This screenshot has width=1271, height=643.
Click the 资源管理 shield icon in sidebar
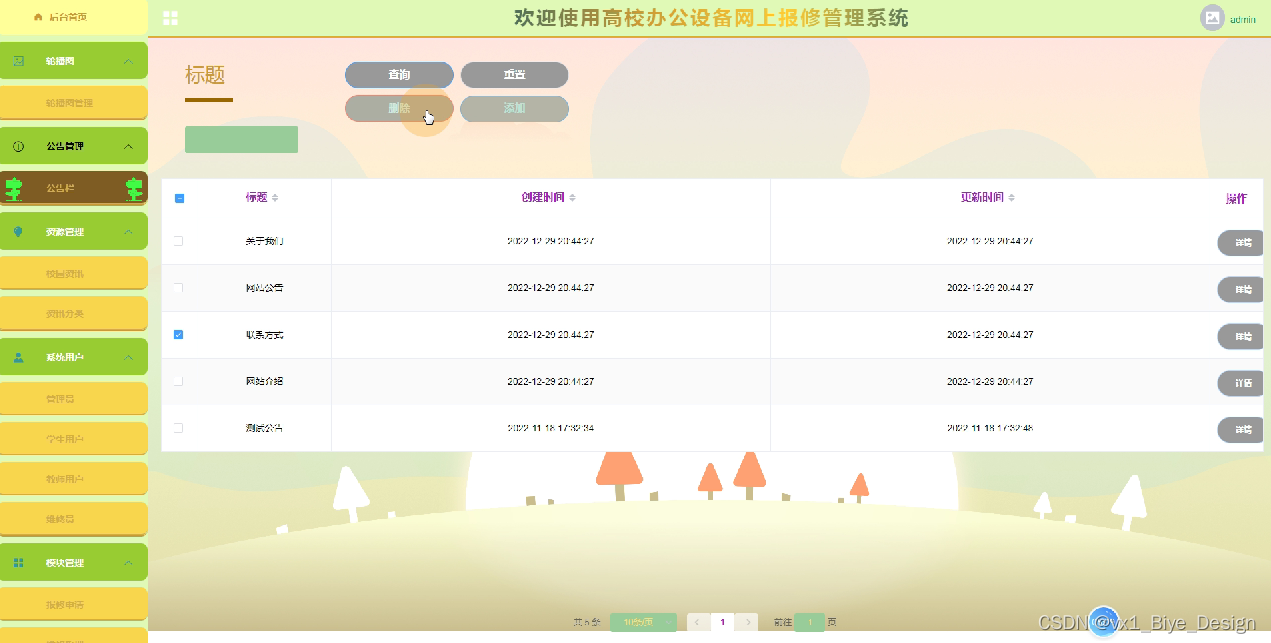(x=18, y=231)
